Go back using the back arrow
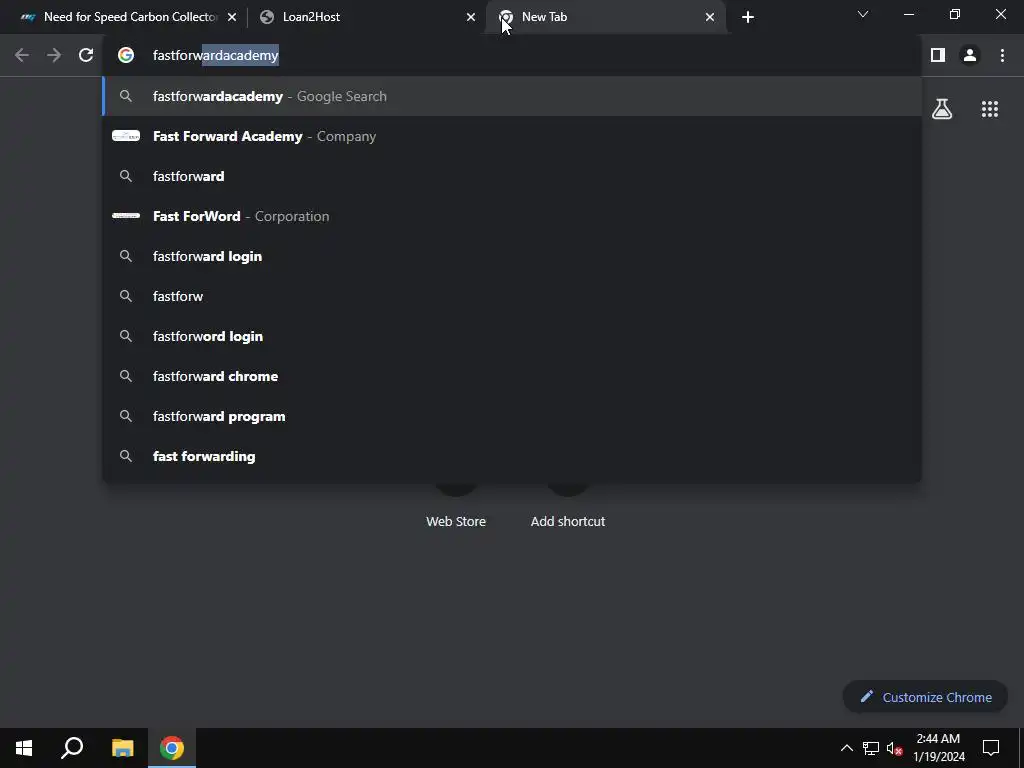 (x=22, y=56)
